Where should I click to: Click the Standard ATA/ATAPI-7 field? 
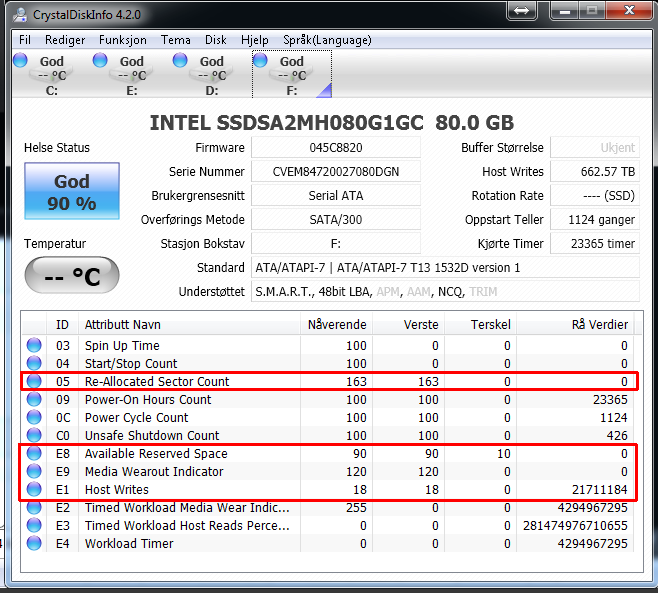[x=445, y=267]
